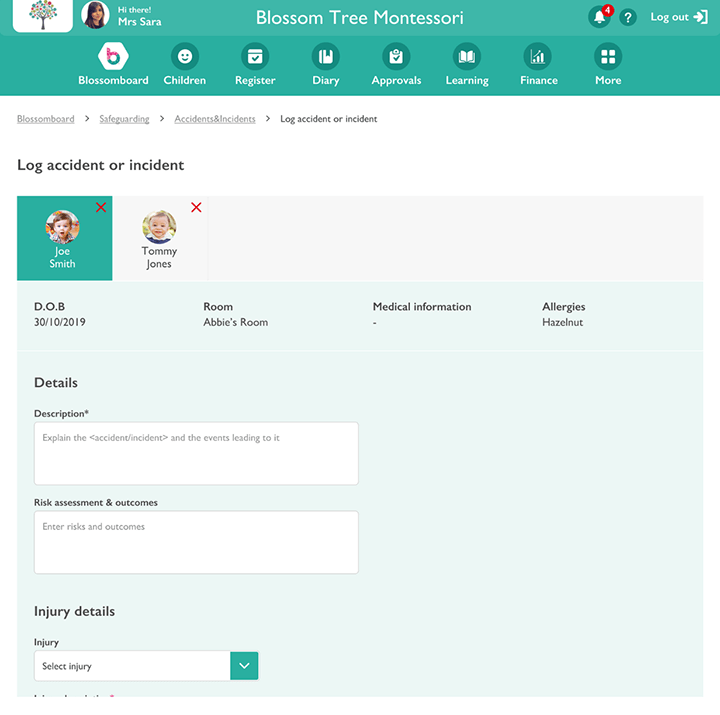Check notifications bell with 4 badge

point(599,17)
